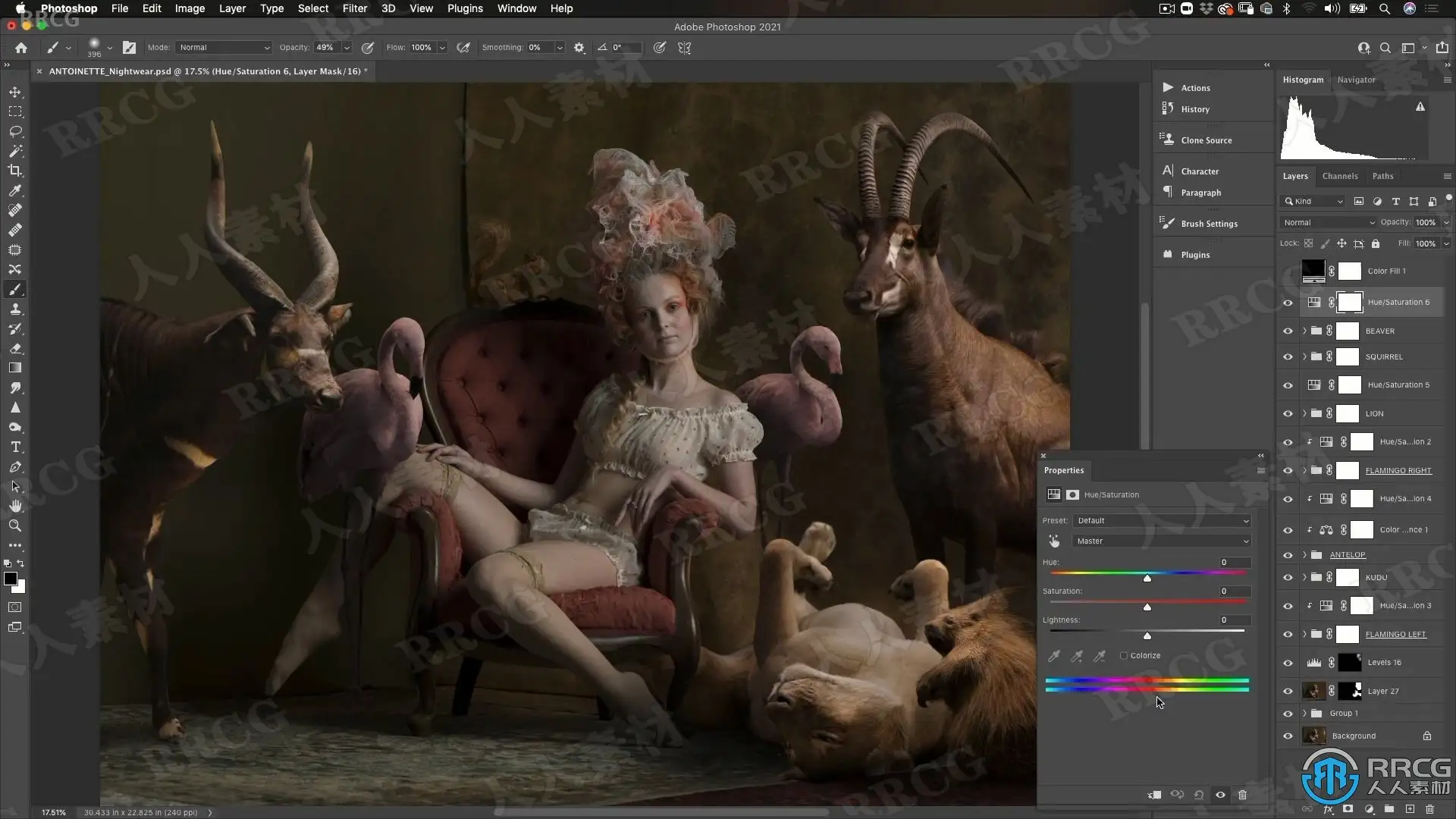Screen dimensions: 1456x819
Task: Select the Crop tool
Action: pyautogui.click(x=15, y=171)
